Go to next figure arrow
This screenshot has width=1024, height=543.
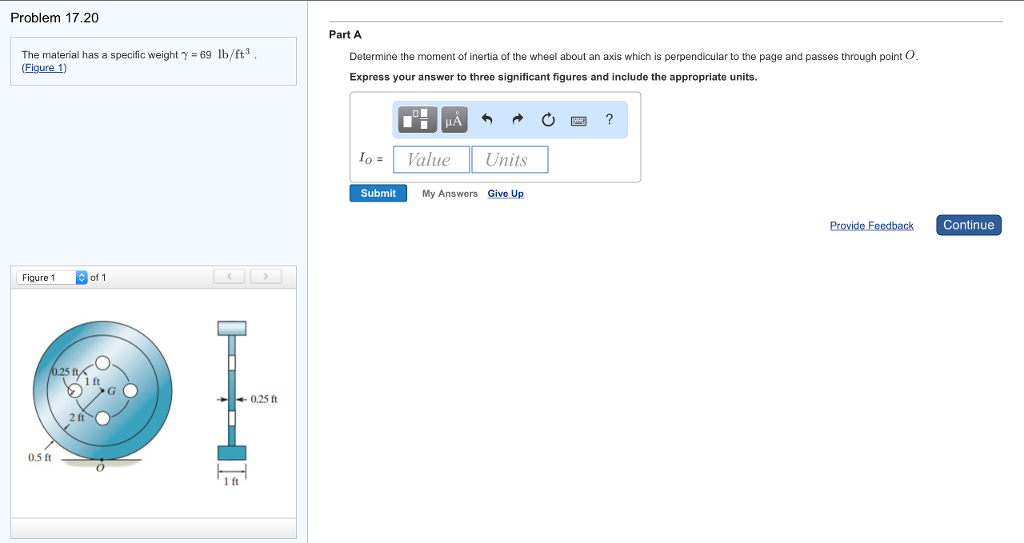coord(265,276)
